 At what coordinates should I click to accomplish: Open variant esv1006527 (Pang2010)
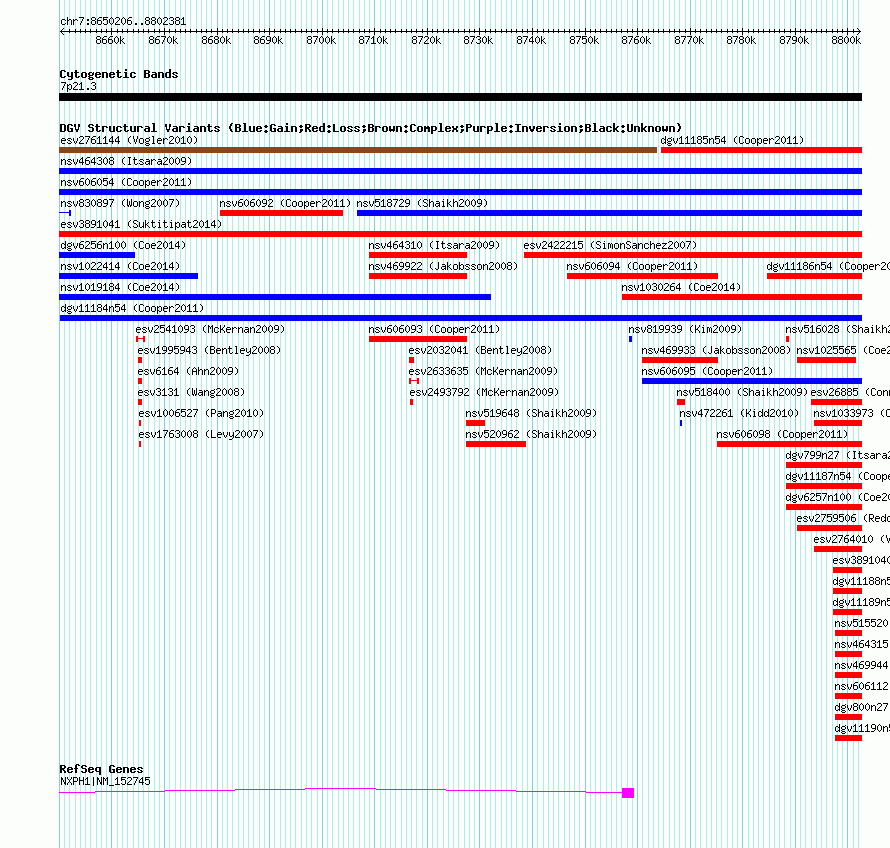[x=140, y=423]
